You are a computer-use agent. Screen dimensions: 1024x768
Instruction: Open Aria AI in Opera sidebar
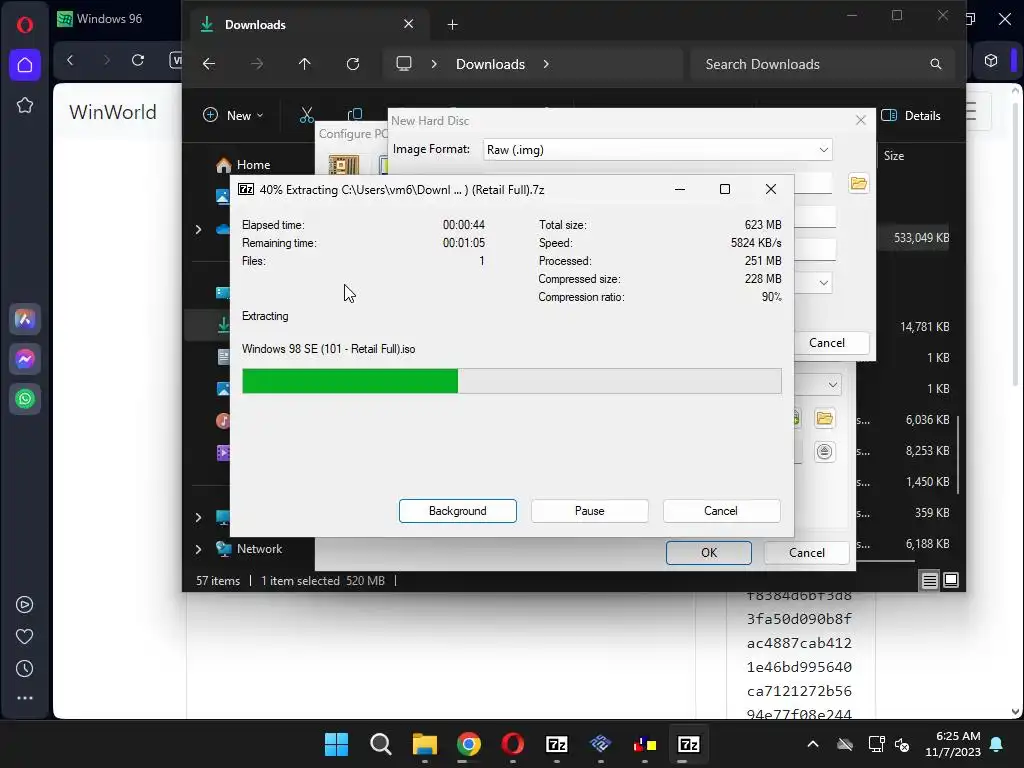pos(25,319)
